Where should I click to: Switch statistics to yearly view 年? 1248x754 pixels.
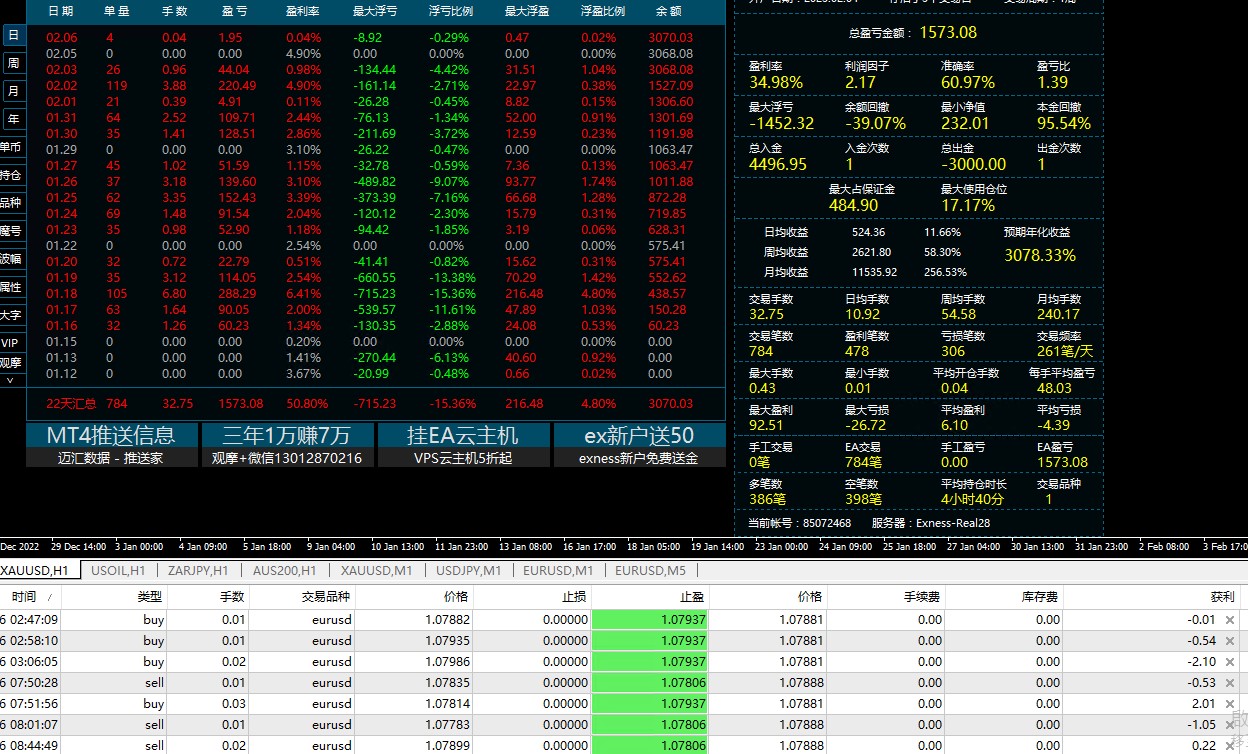[13, 119]
